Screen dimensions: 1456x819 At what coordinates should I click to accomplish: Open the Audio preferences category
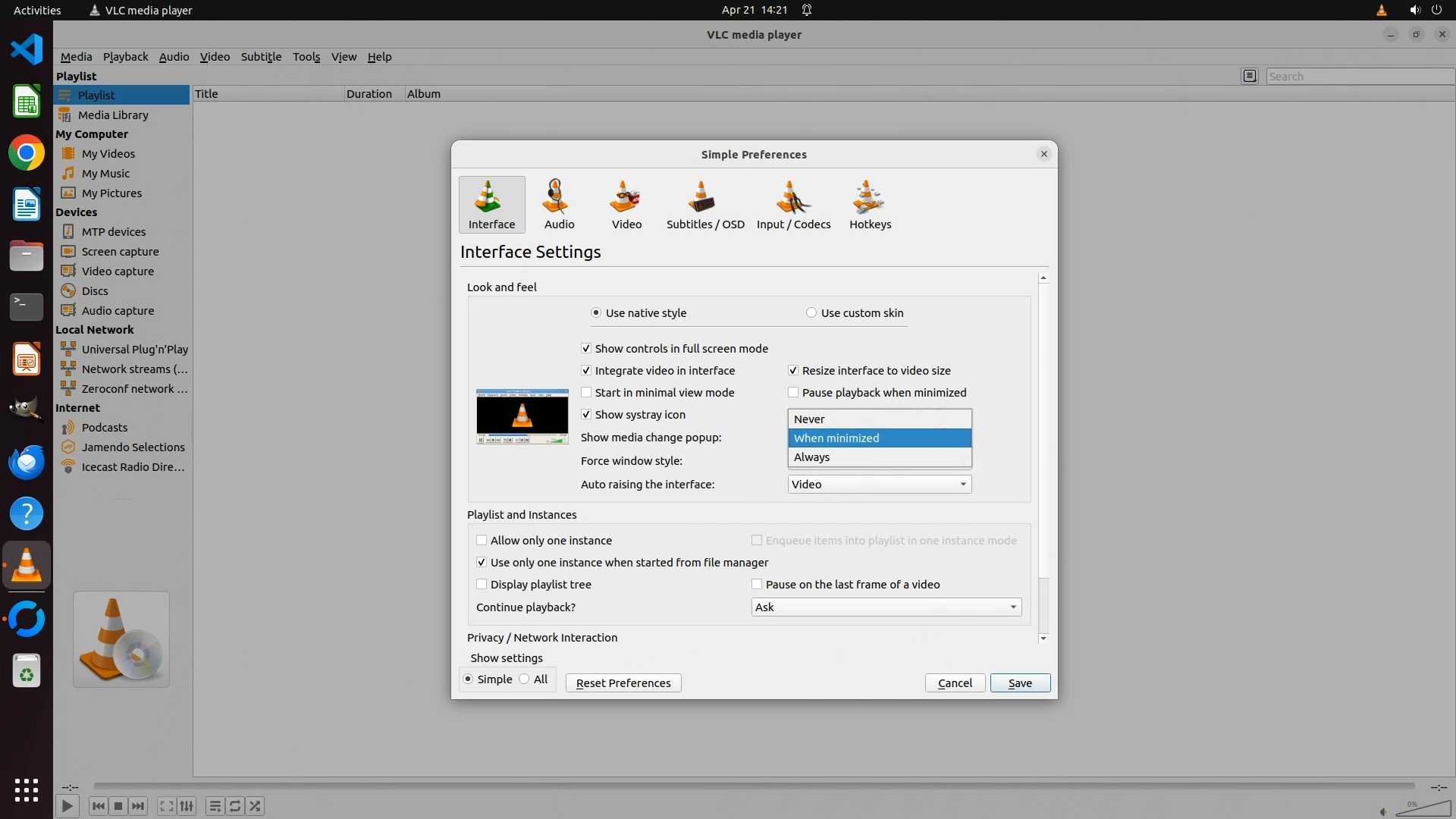click(559, 205)
